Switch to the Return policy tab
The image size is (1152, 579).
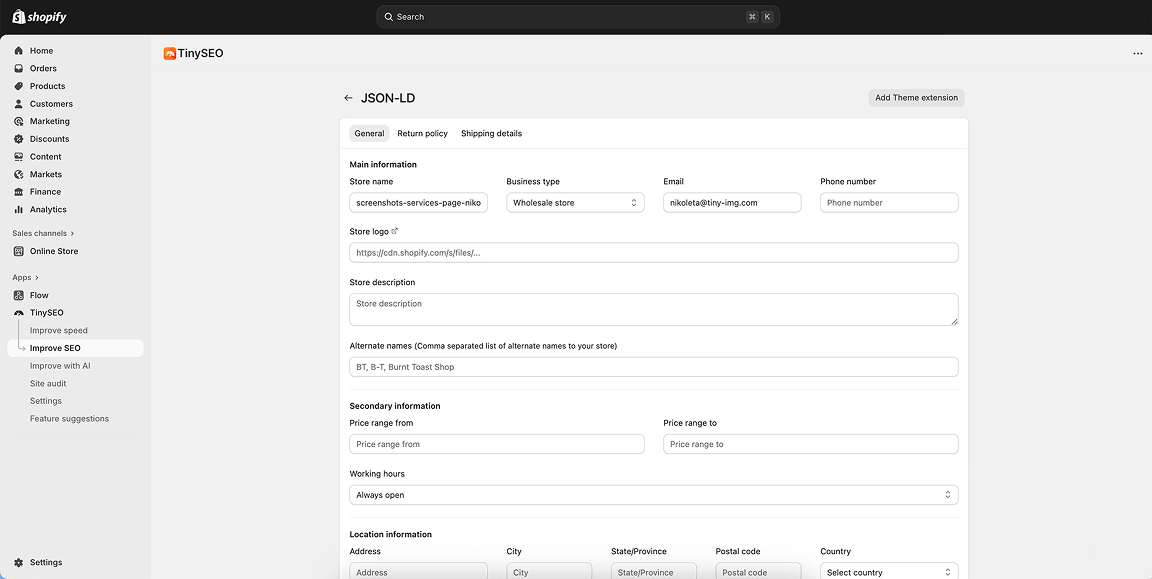[x=422, y=134]
